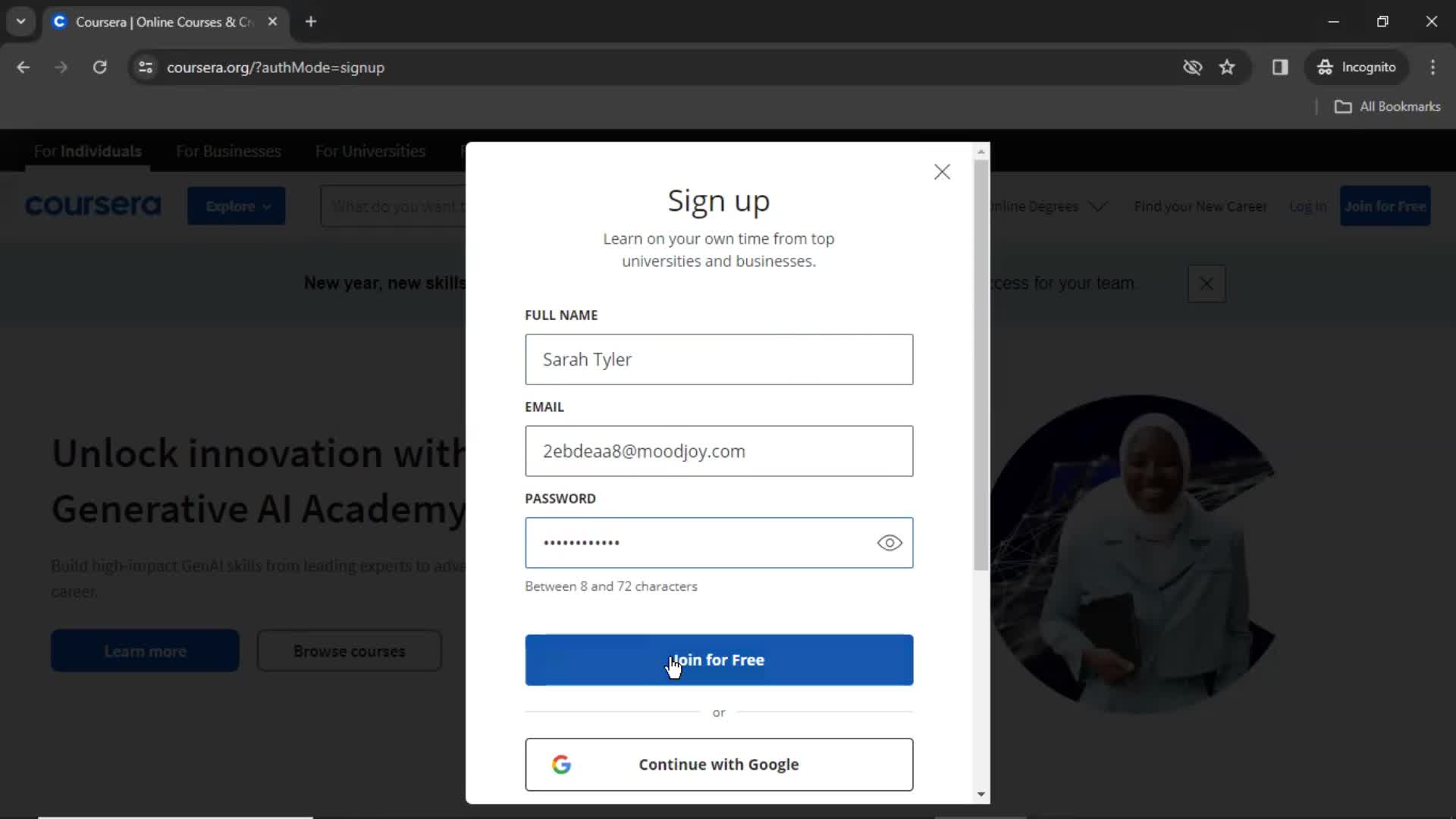Expand the Explore navigation dropdown

(x=236, y=205)
